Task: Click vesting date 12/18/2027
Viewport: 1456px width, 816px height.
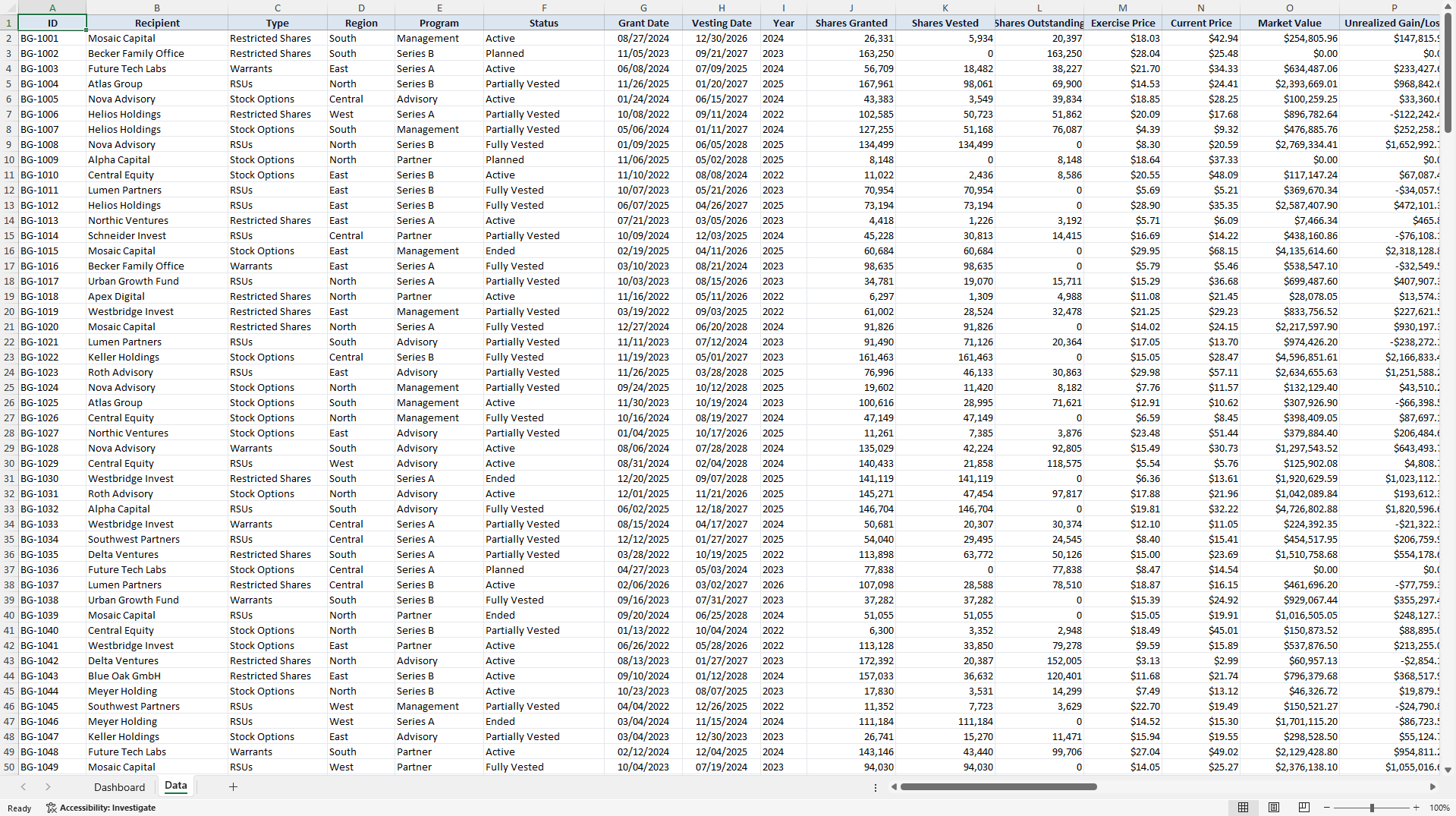Action: tap(722, 509)
